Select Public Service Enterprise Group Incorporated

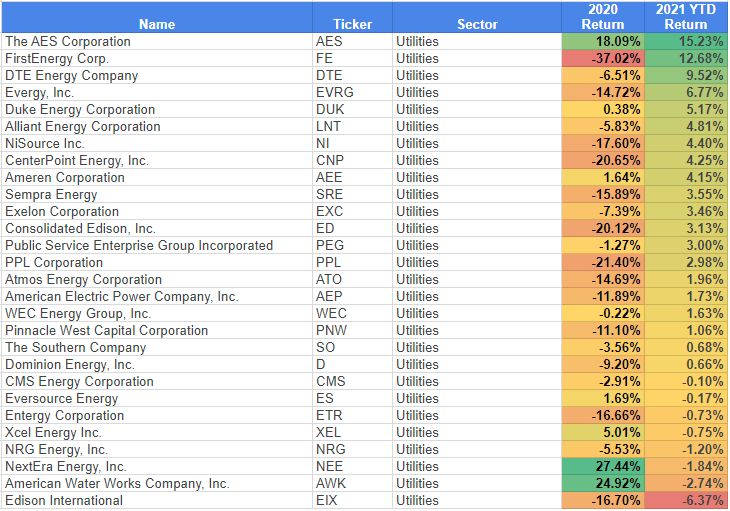(x=157, y=246)
